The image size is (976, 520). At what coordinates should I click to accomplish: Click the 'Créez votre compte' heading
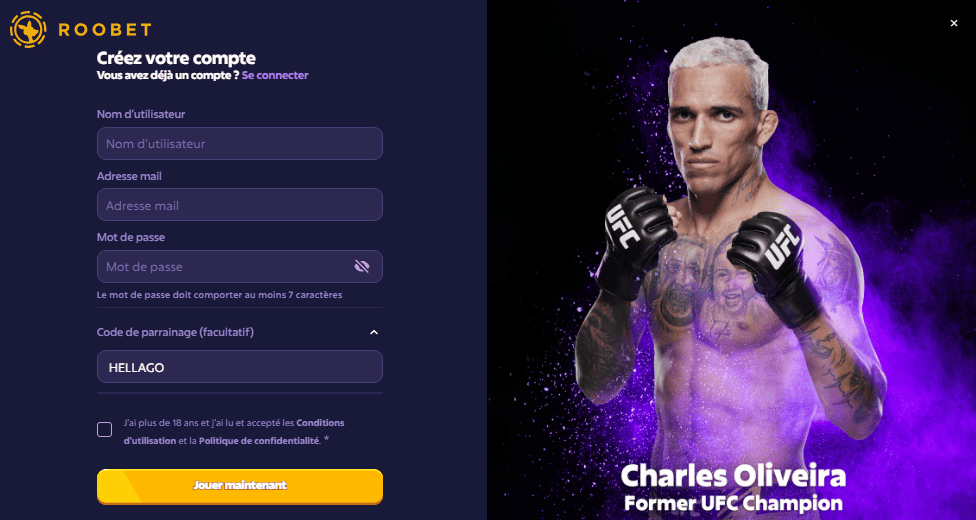[176, 58]
